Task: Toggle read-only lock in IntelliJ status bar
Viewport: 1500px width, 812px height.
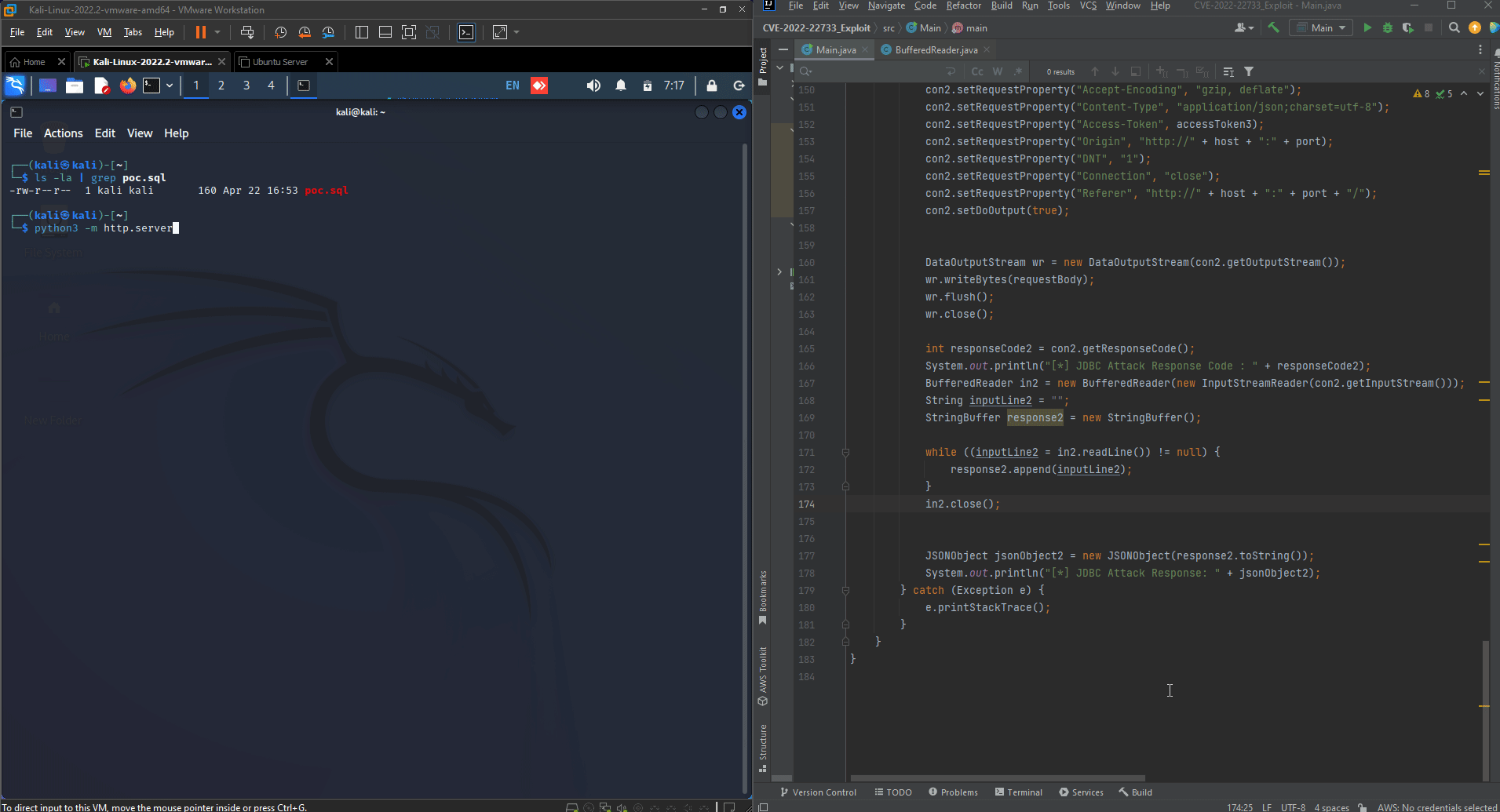Action: click(x=1363, y=807)
